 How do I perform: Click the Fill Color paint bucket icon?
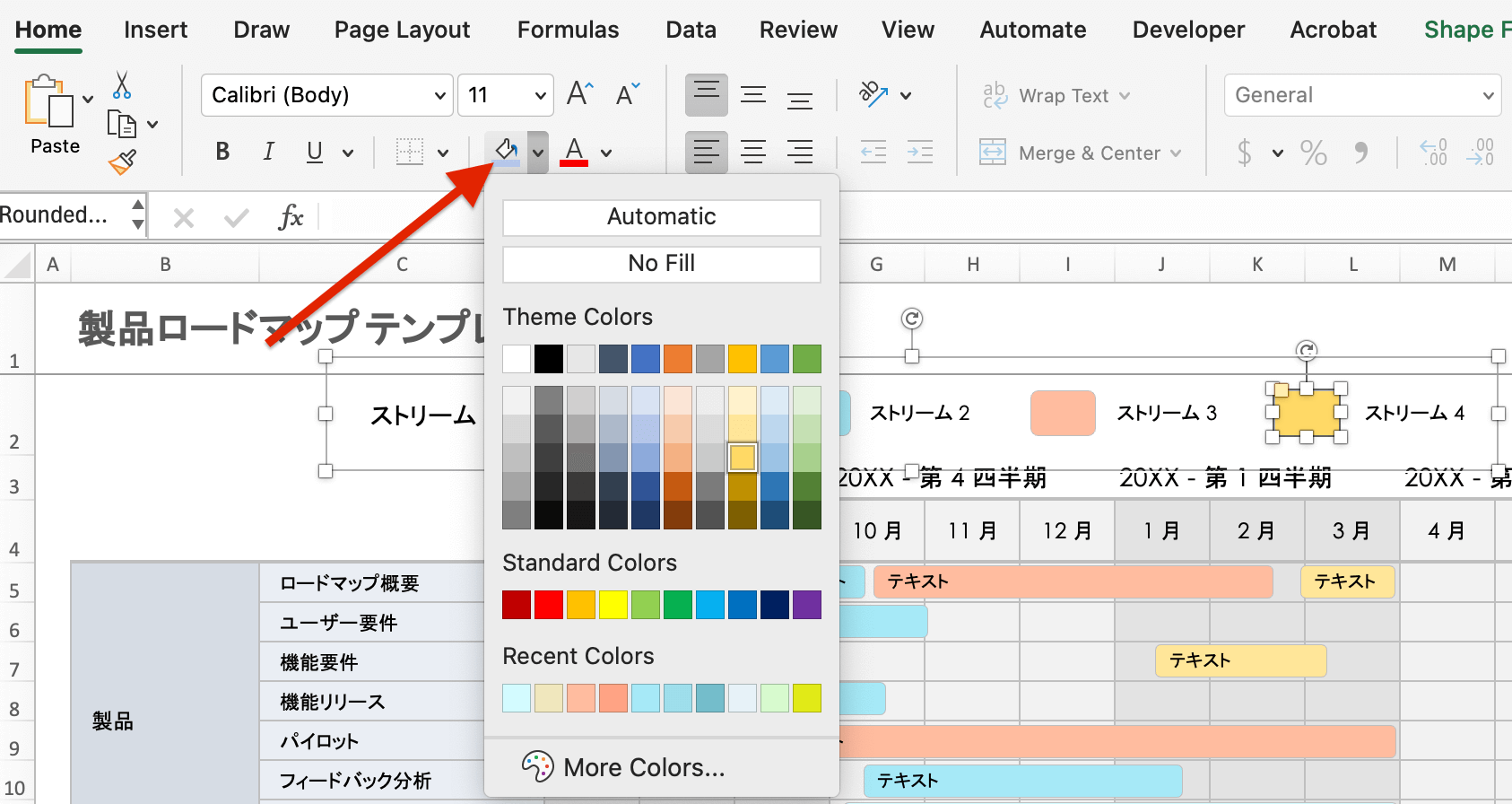pyautogui.click(x=506, y=152)
